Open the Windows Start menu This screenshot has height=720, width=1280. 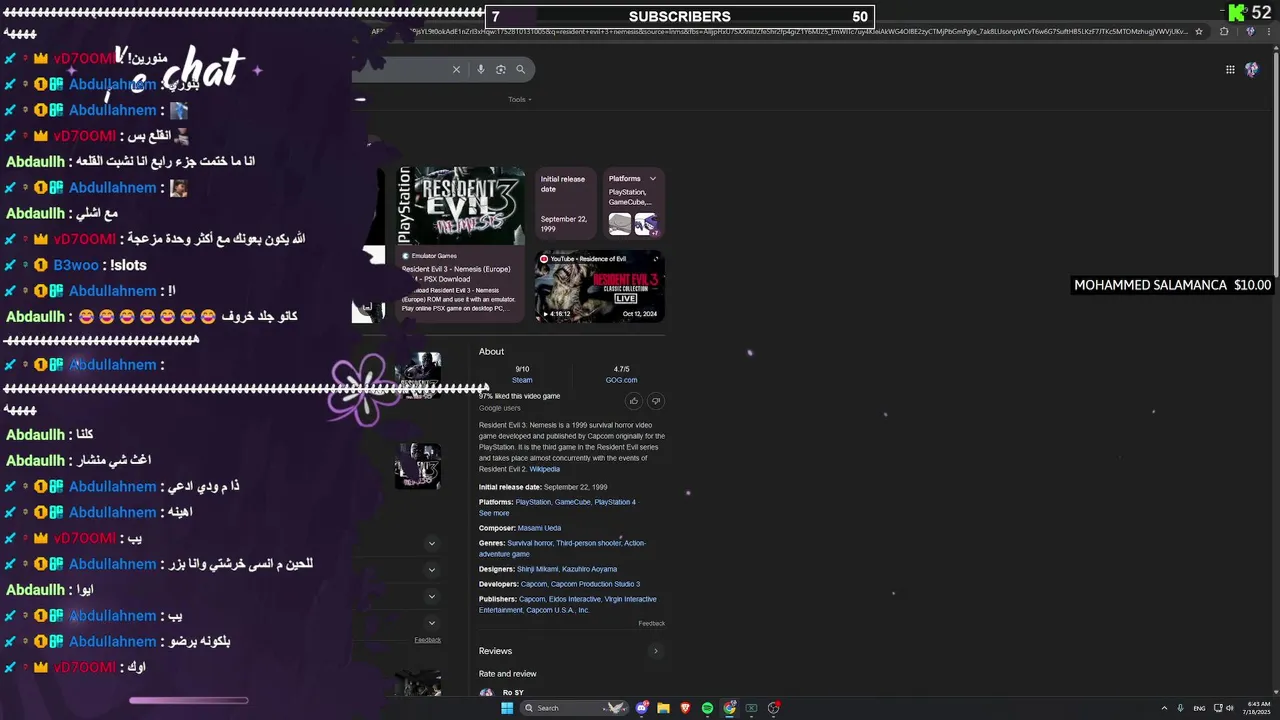click(x=507, y=708)
